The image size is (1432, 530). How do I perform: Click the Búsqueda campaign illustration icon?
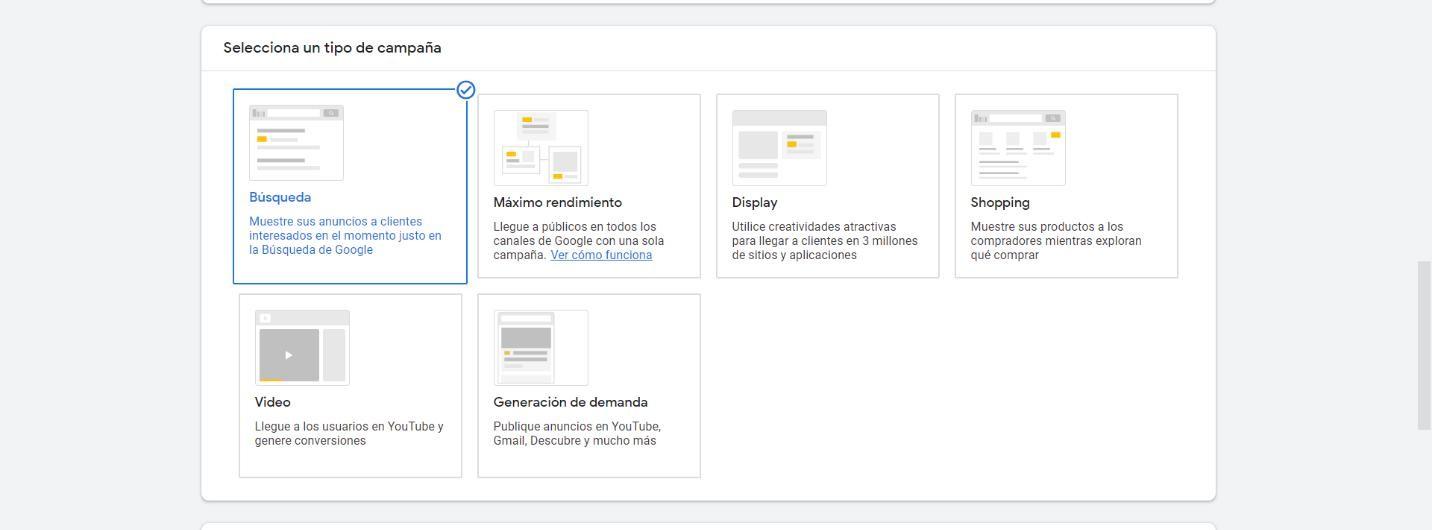pyautogui.click(x=296, y=143)
